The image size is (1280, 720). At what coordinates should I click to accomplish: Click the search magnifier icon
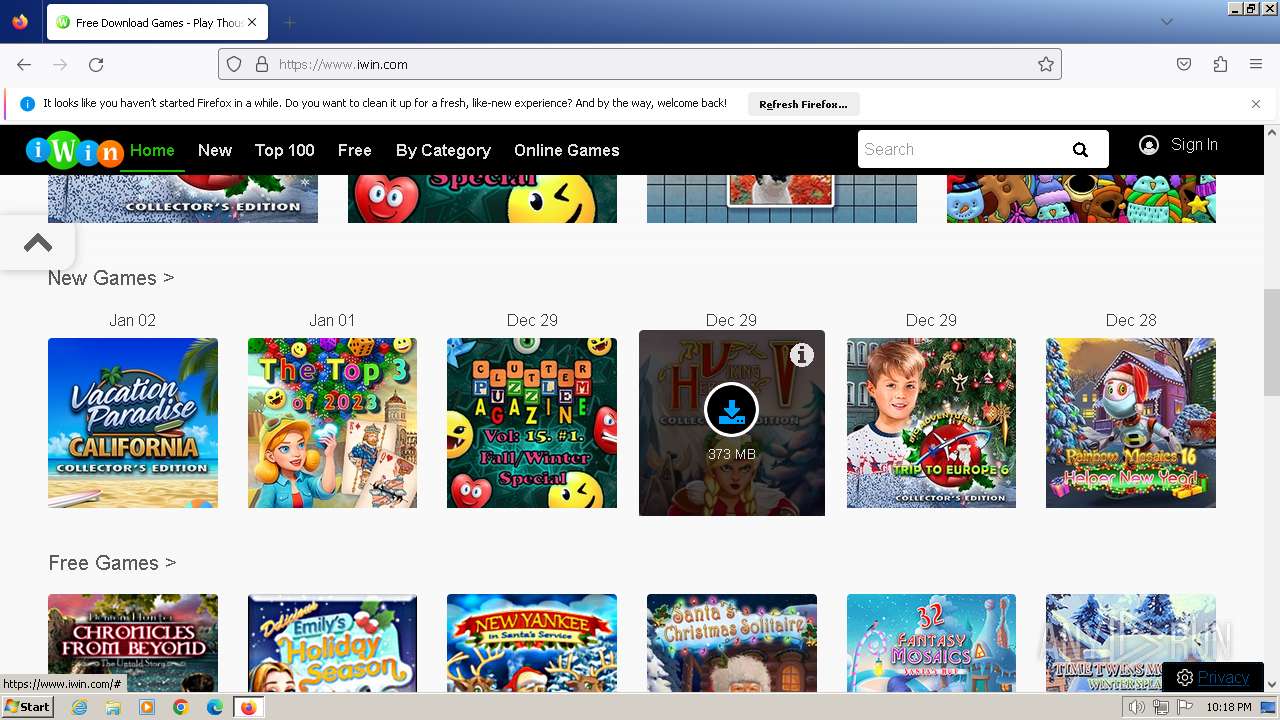(x=1080, y=150)
